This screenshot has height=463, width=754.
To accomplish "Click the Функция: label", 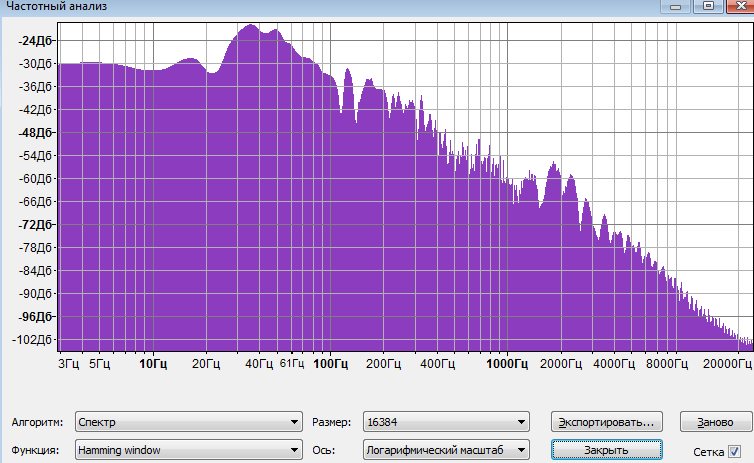I will click(x=35, y=450).
